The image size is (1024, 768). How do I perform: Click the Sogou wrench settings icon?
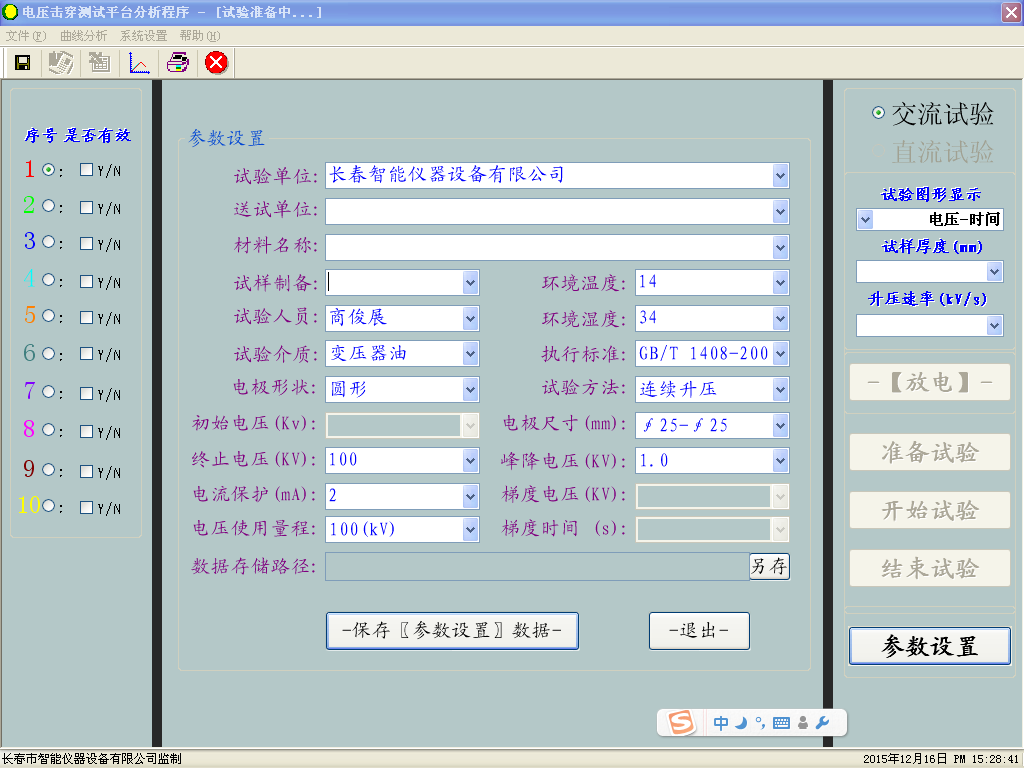click(x=823, y=723)
